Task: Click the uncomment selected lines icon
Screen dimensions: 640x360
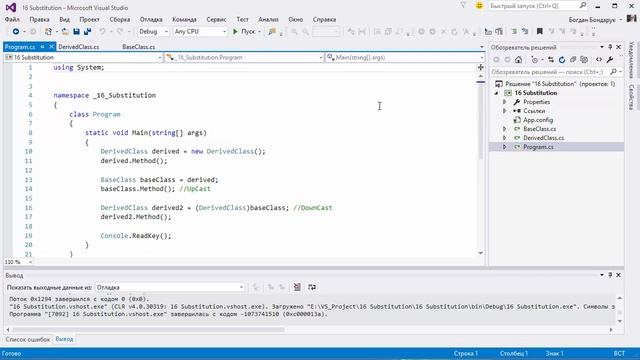Action: pyautogui.click(x=525, y=31)
